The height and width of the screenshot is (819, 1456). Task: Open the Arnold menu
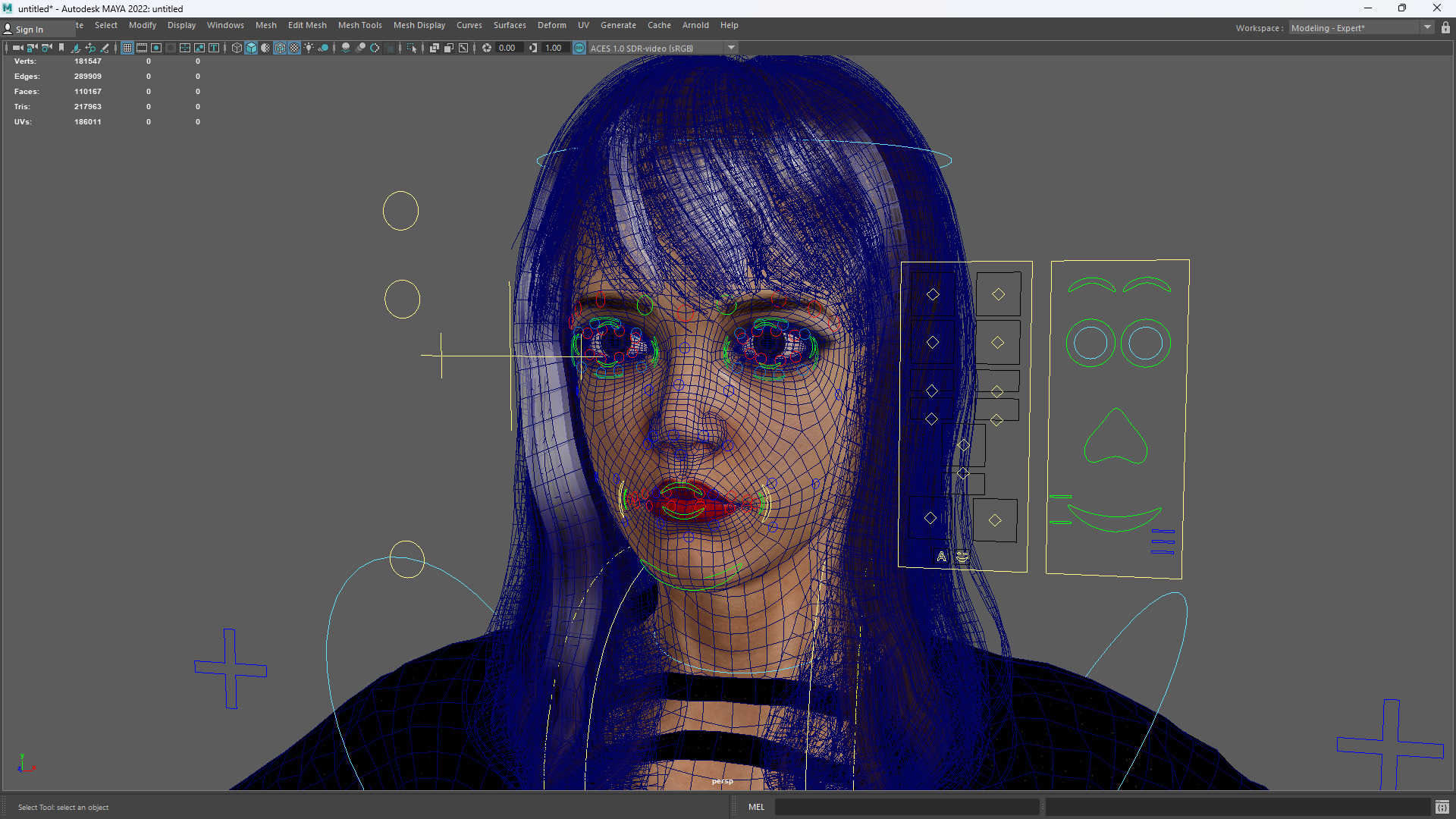click(x=695, y=25)
